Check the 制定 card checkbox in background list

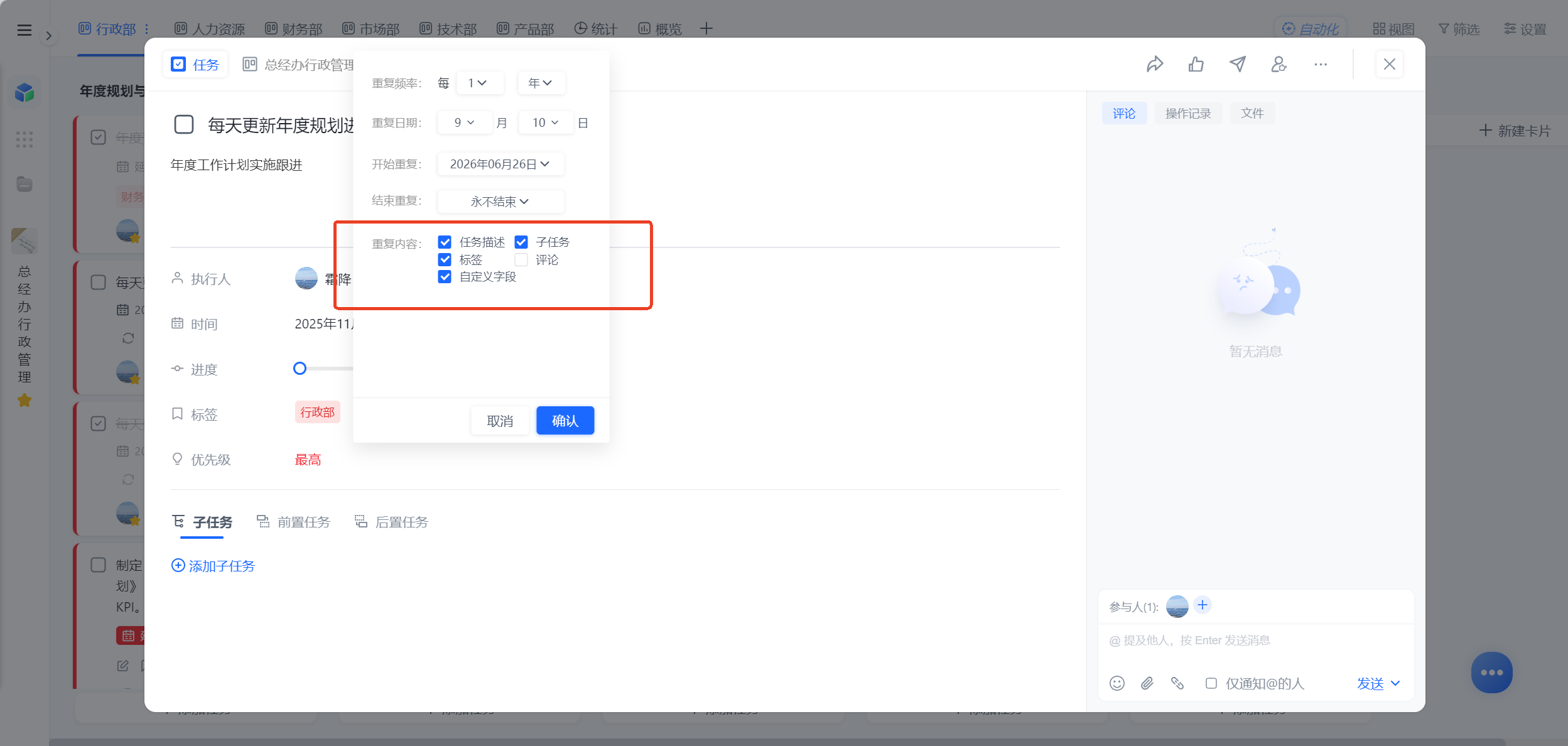pyautogui.click(x=99, y=565)
